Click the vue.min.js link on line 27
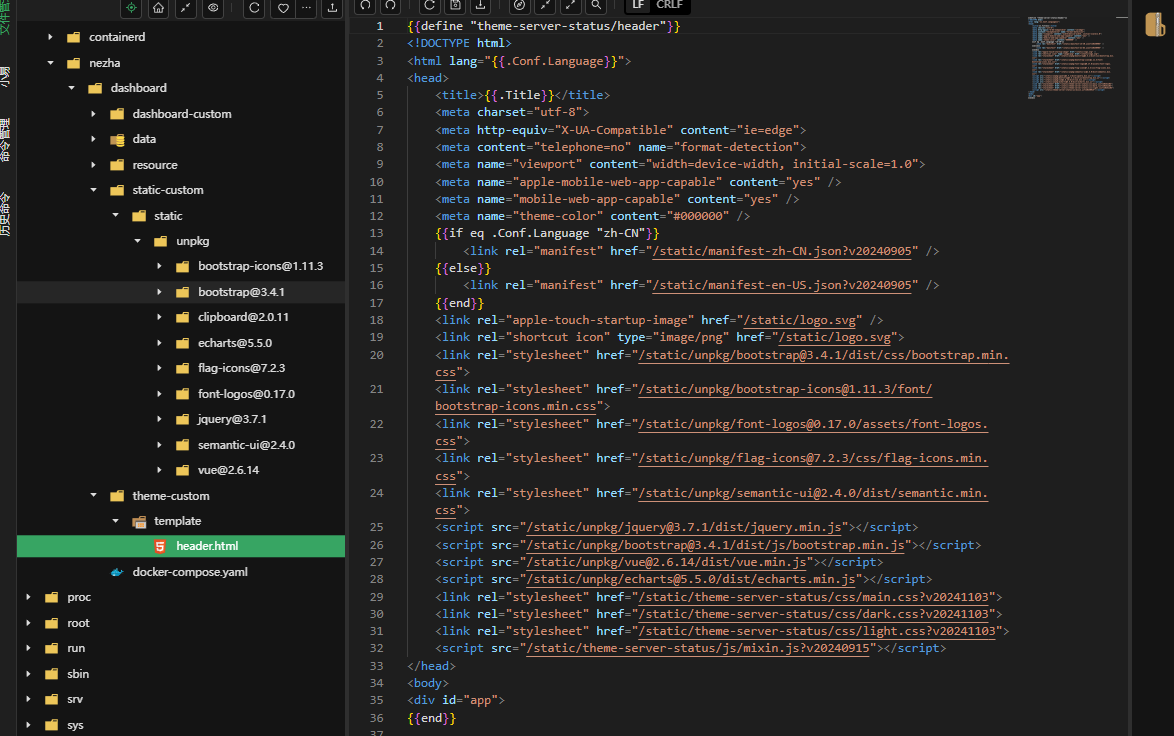 (666, 562)
